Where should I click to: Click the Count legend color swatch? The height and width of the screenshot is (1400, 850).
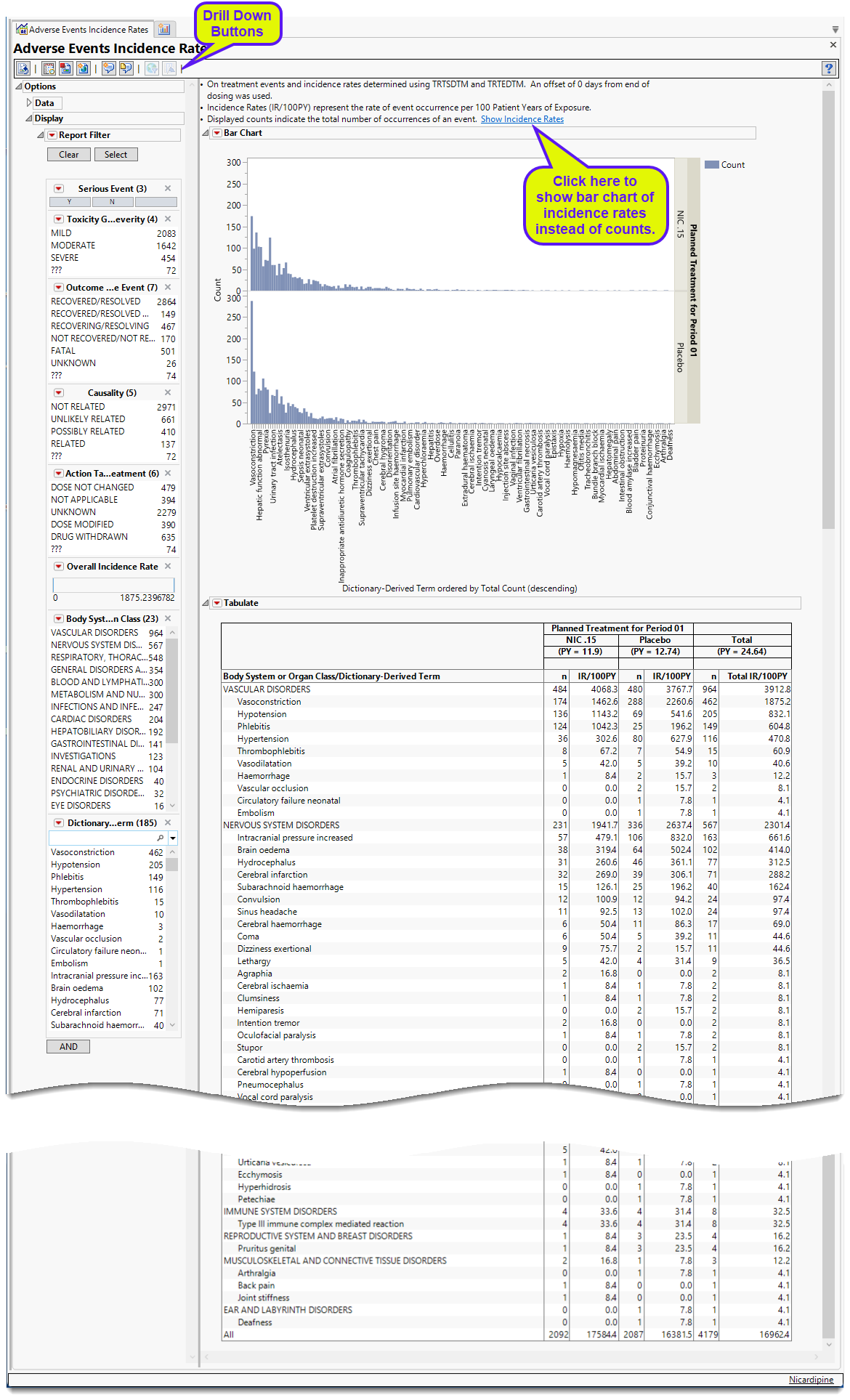[712, 165]
